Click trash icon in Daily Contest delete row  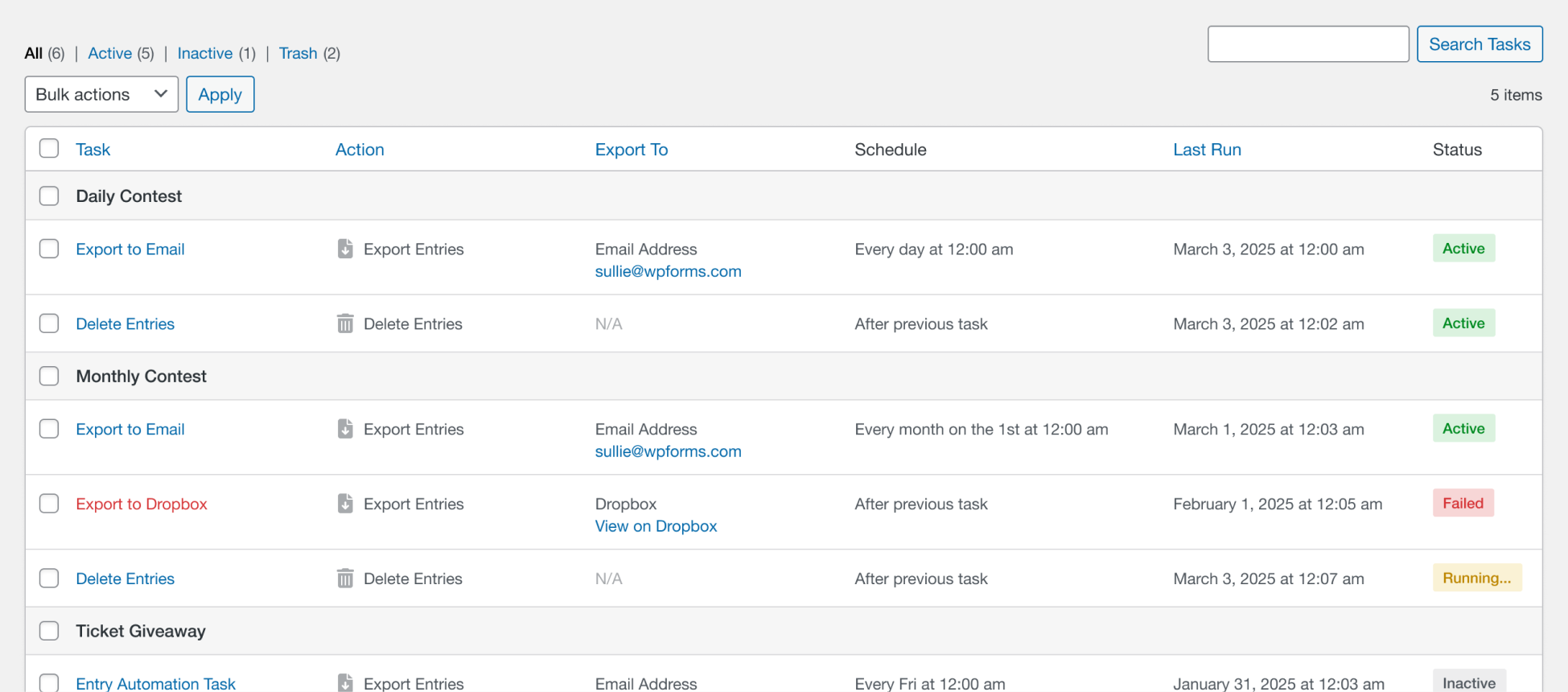click(345, 324)
